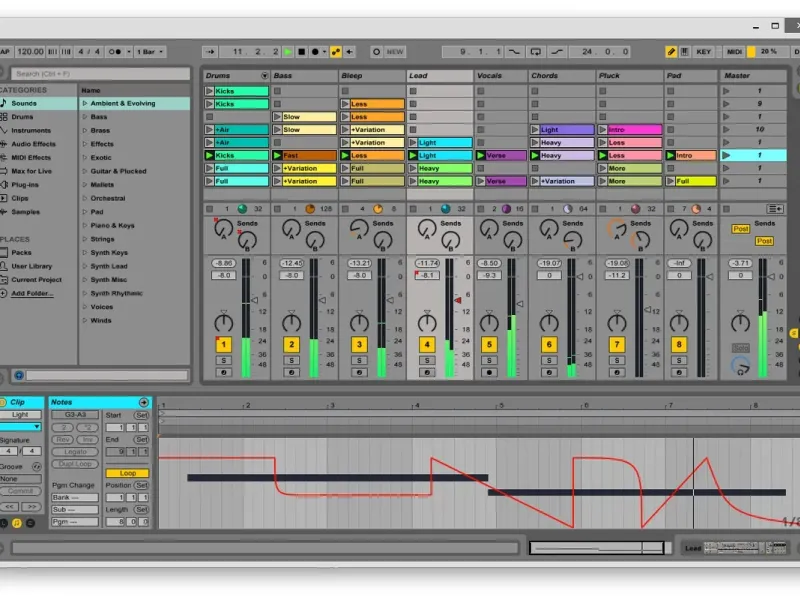Adjust the Drums track pan knob

tap(223, 322)
